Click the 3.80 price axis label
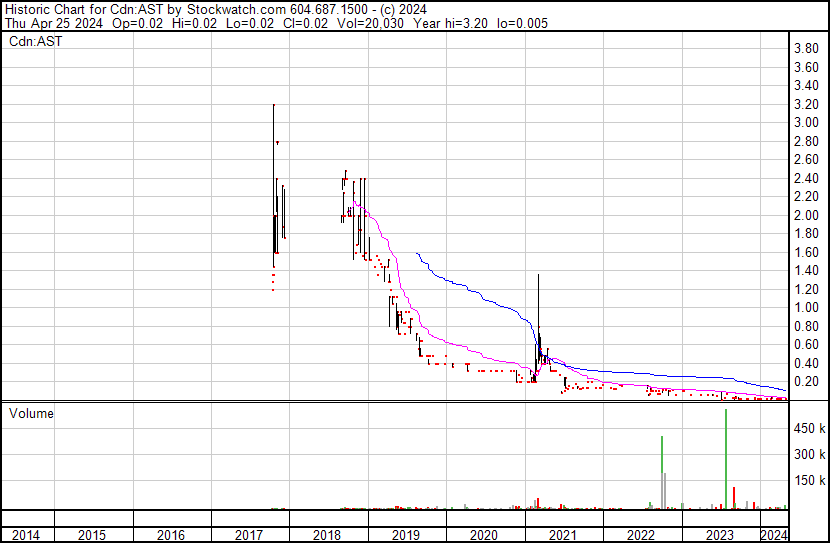 click(806, 49)
